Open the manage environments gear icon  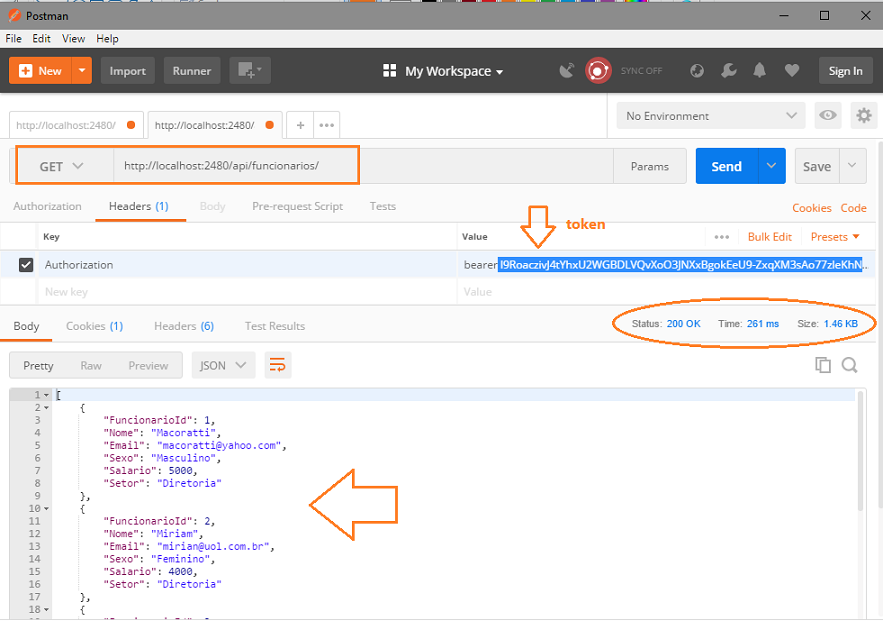864,115
